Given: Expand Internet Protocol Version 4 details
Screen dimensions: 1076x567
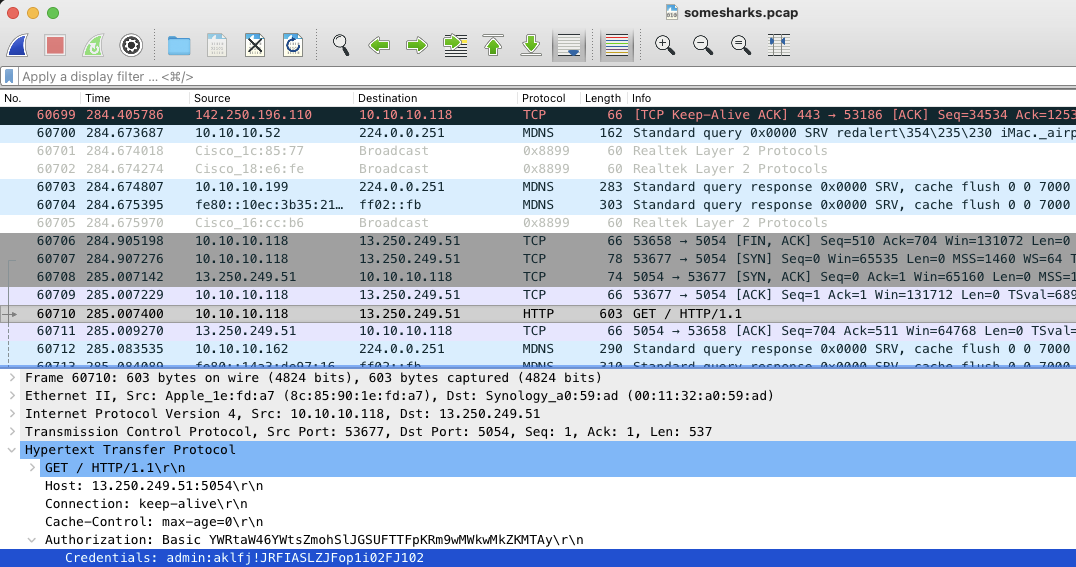Looking at the screenshot, I should coord(12,413).
